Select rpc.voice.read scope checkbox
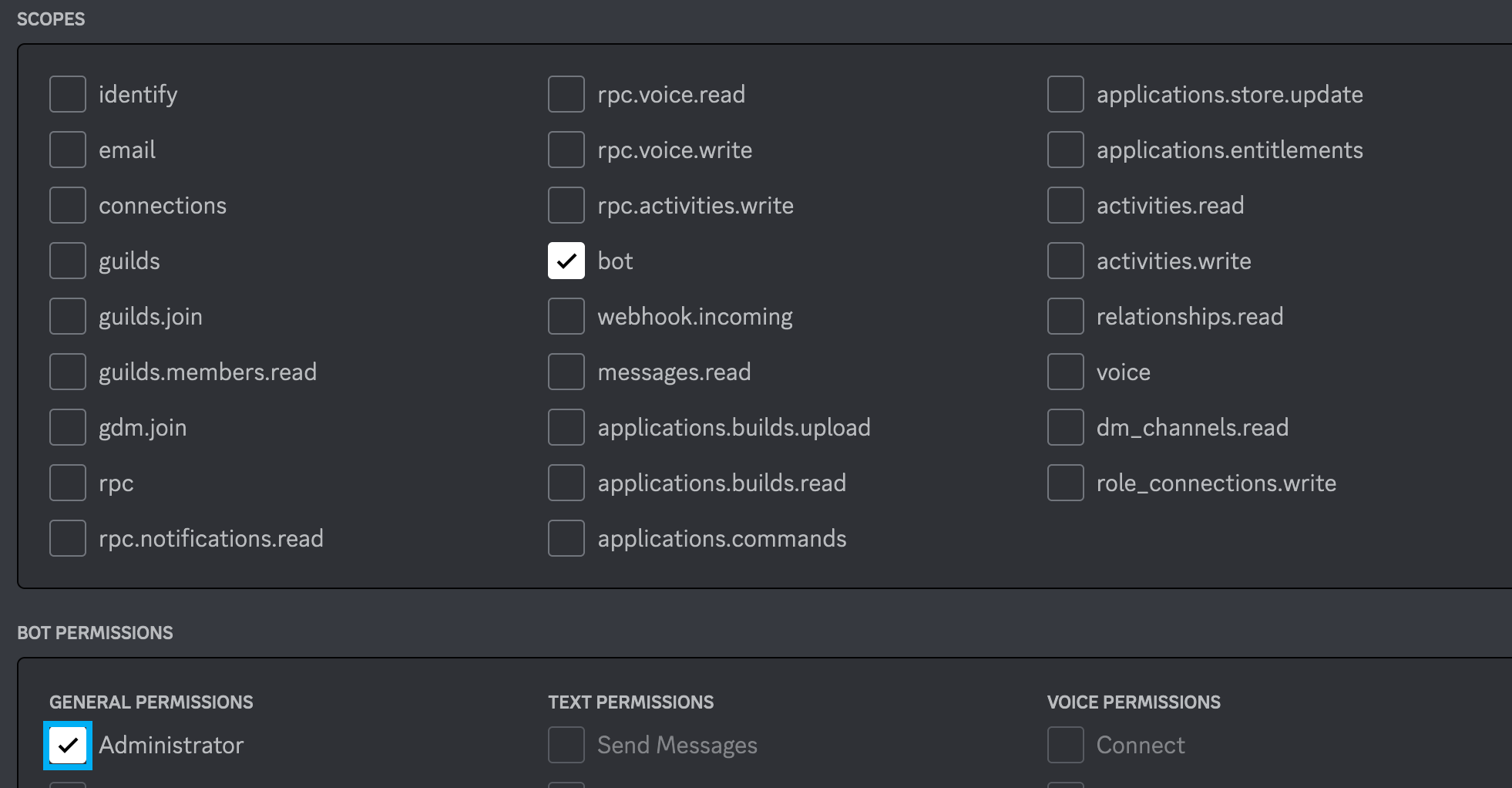The height and width of the screenshot is (788, 1512). 566,94
